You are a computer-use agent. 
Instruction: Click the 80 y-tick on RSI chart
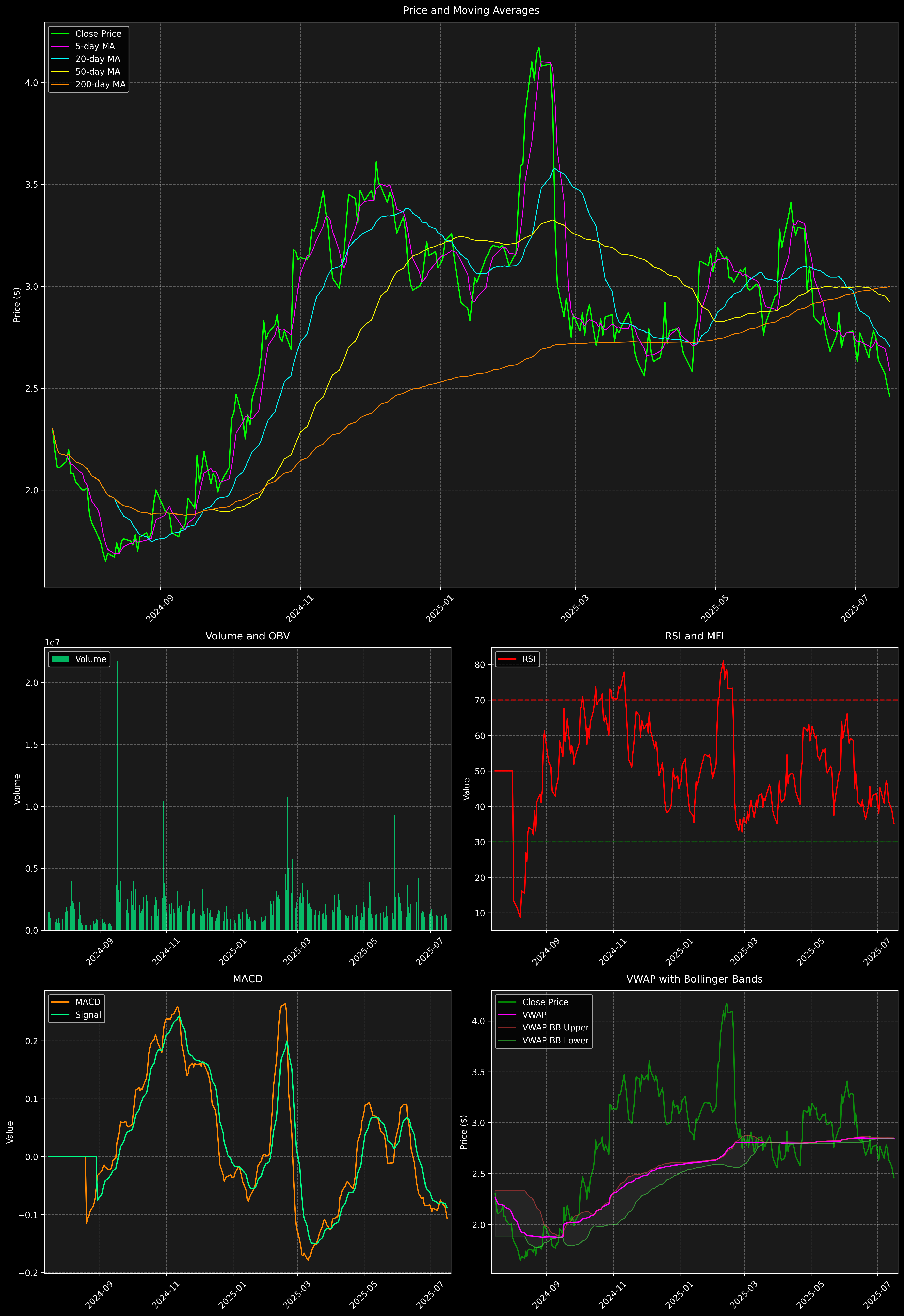point(480,665)
